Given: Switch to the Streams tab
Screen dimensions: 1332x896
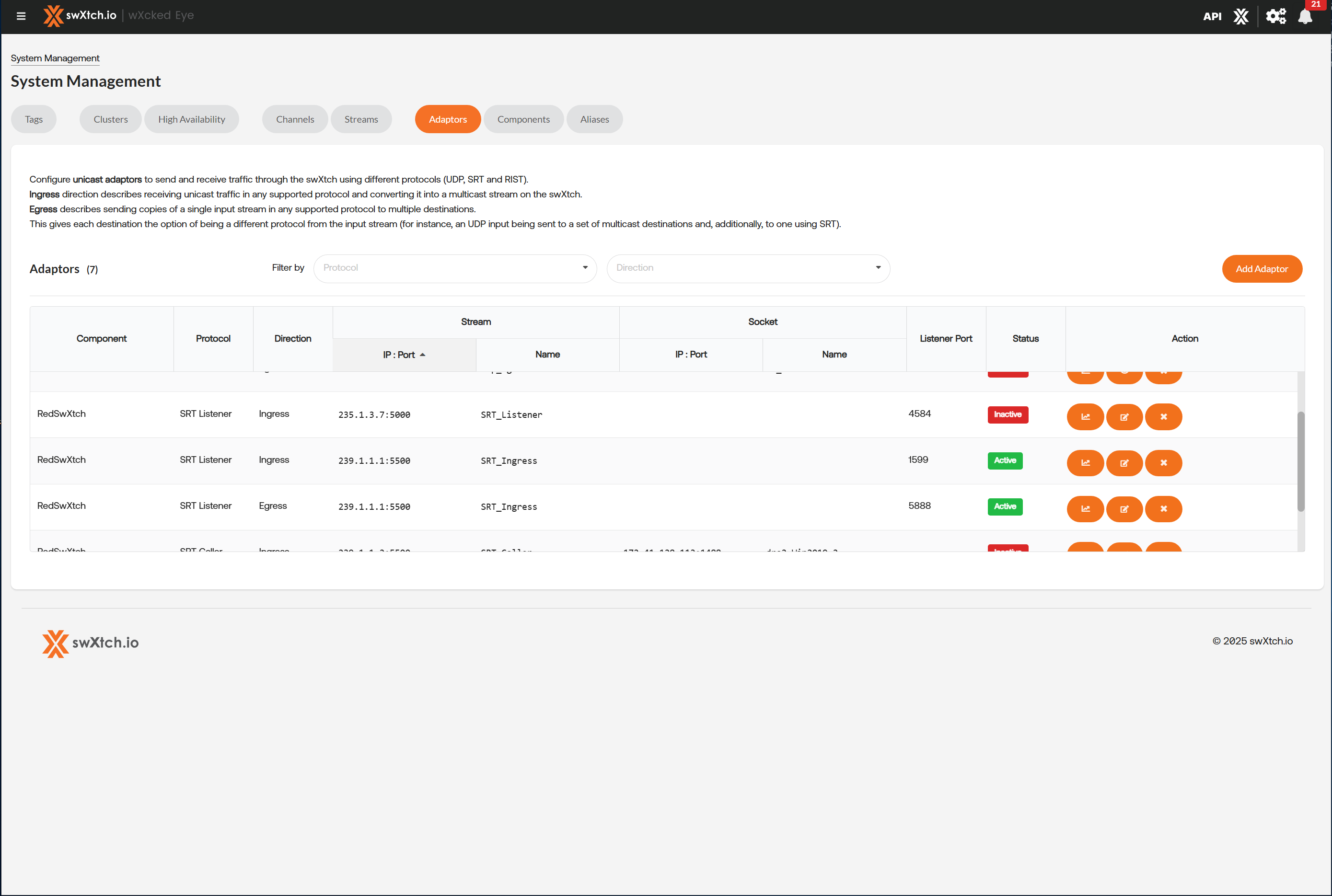Looking at the screenshot, I should pos(361,119).
